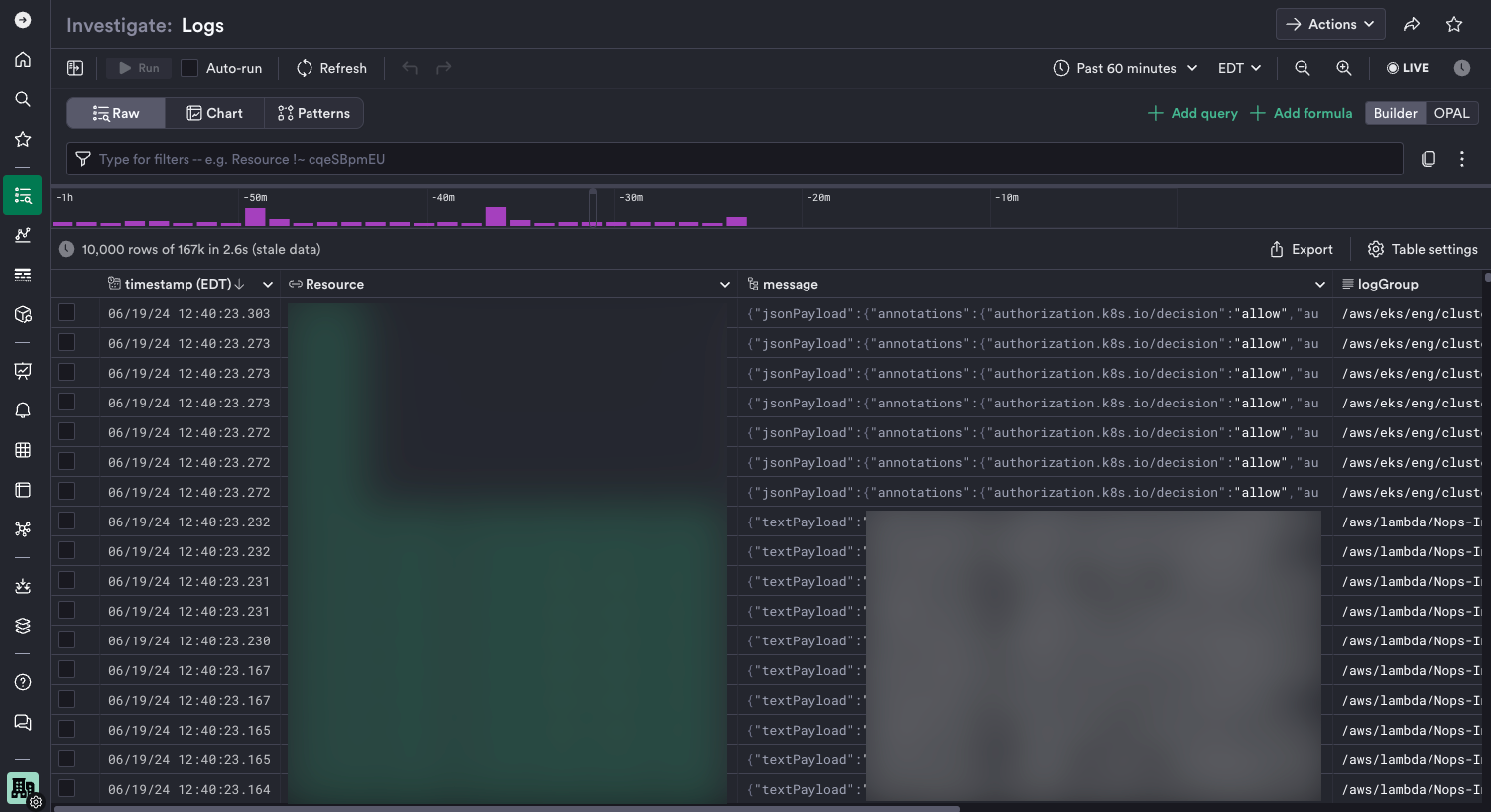This screenshot has height=812, width=1491.
Task: Check the row at 12:40:23.231 first occurrence
Action: (66, 580)
